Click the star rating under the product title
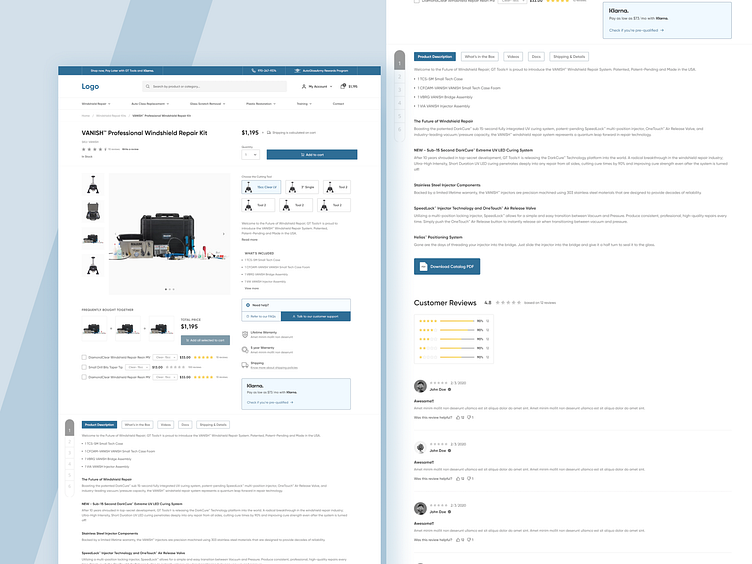This screenshot has width=752, height=564. pyautogui.click(x=94, y=150)
